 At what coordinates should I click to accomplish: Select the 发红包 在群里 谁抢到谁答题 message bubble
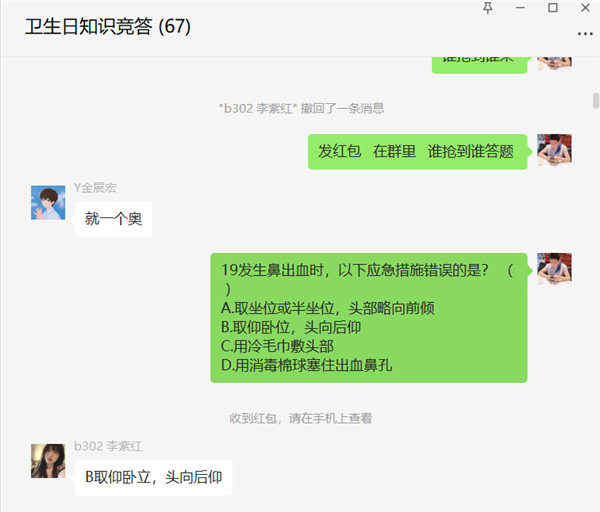click(x=417, y=152)
